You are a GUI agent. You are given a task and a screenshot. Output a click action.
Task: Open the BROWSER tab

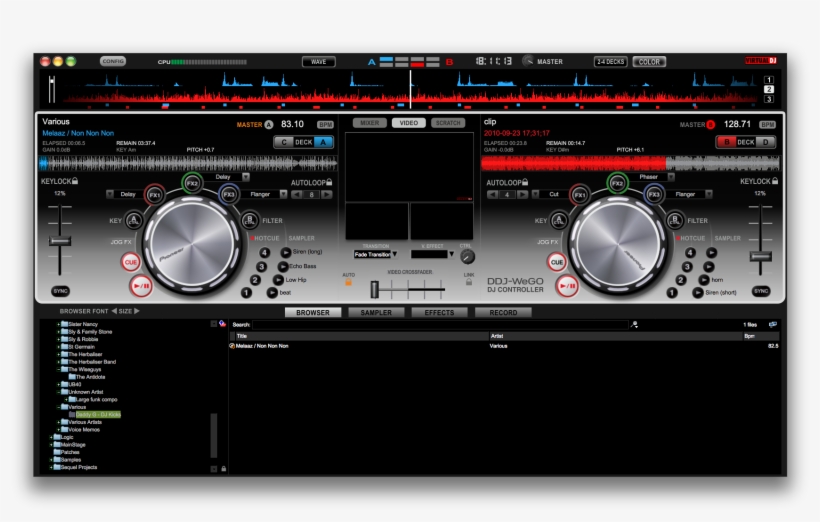(313, 312)
